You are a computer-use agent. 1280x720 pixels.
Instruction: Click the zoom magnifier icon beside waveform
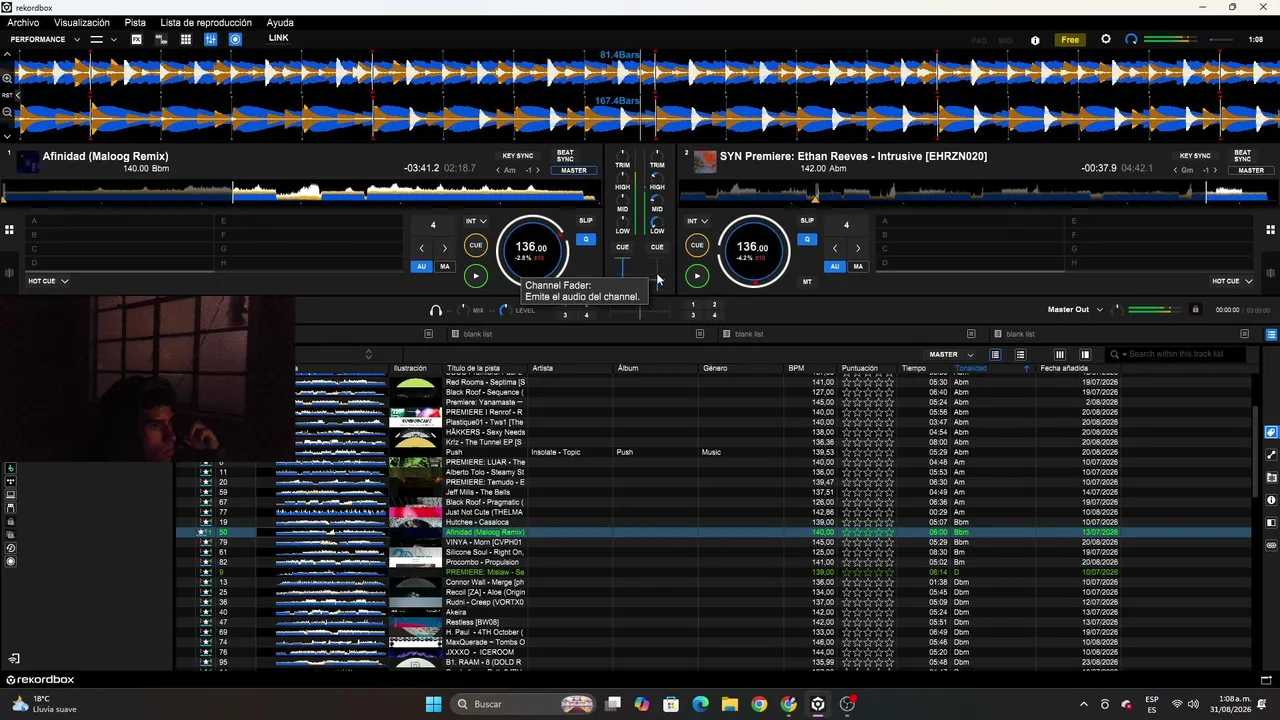(7, 78)
